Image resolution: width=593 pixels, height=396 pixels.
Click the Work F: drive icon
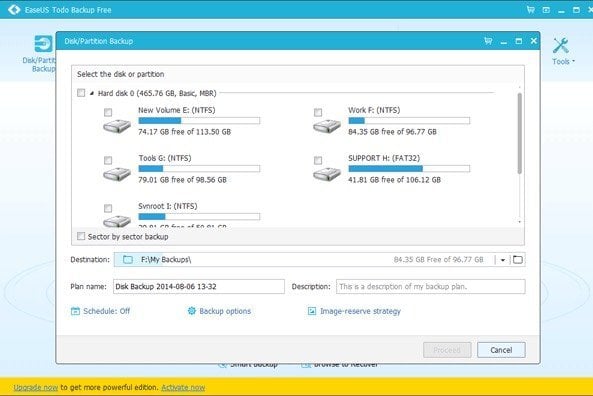(327, 126)
